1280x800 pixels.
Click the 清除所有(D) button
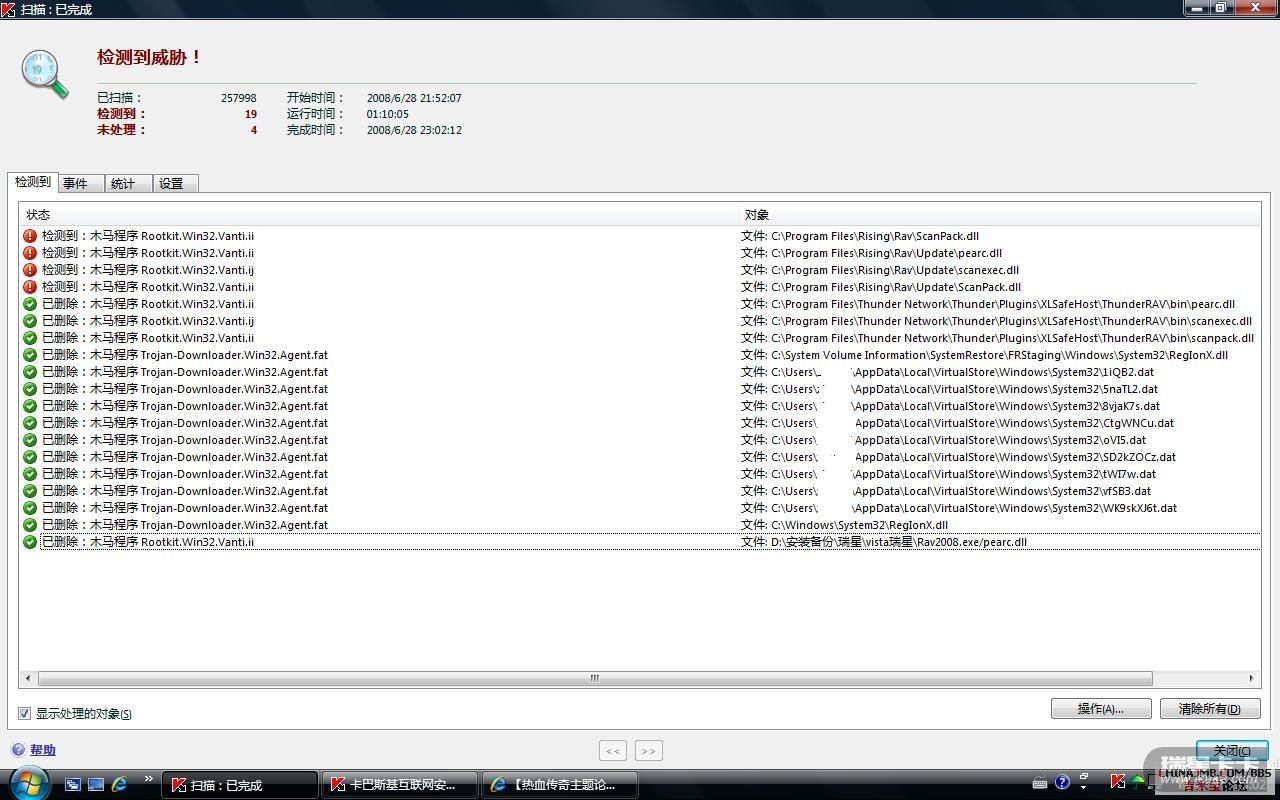[1210, 709]
